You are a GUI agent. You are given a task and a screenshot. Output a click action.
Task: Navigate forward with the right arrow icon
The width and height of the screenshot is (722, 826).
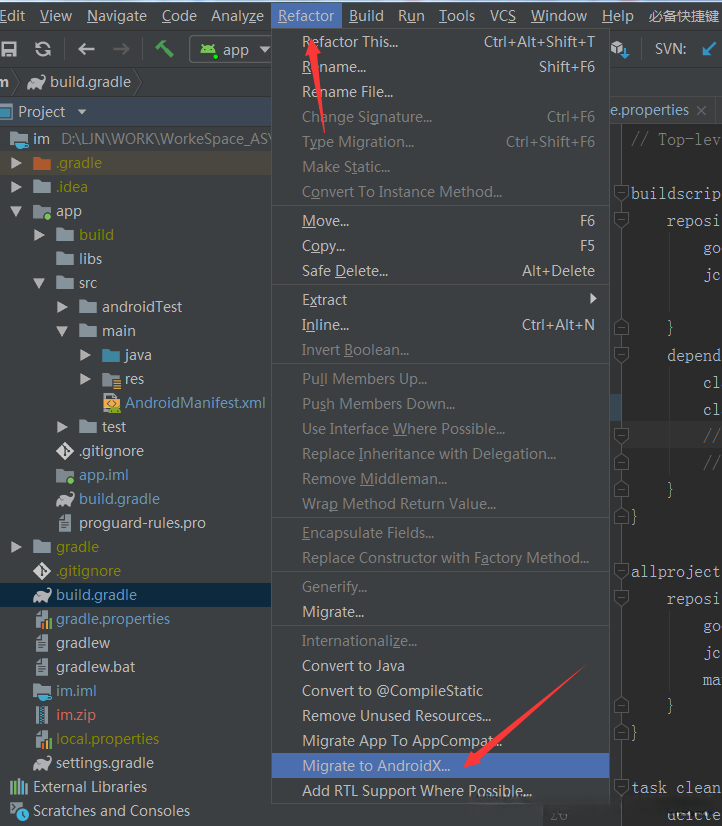click(121, 50)
